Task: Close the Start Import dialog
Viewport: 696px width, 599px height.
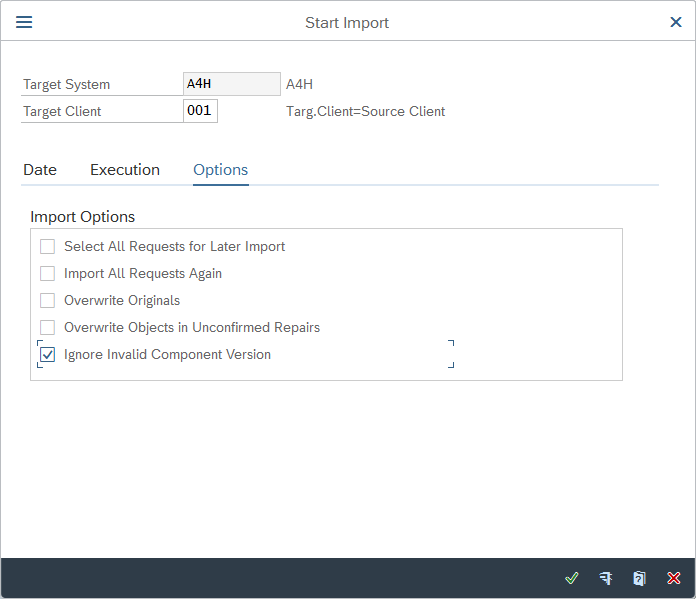Action: 676,22
